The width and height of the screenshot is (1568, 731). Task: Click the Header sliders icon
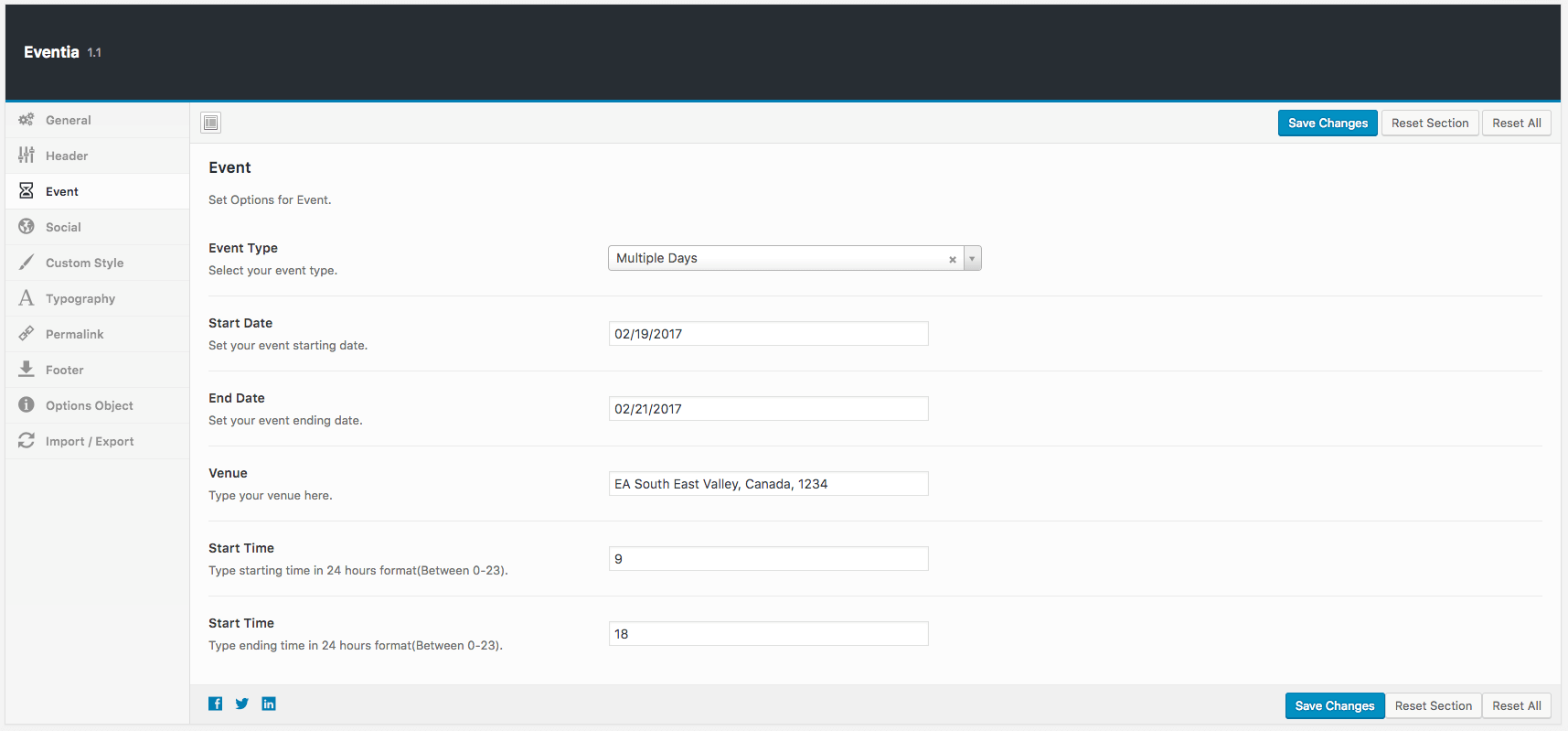[x=27, y=156]
